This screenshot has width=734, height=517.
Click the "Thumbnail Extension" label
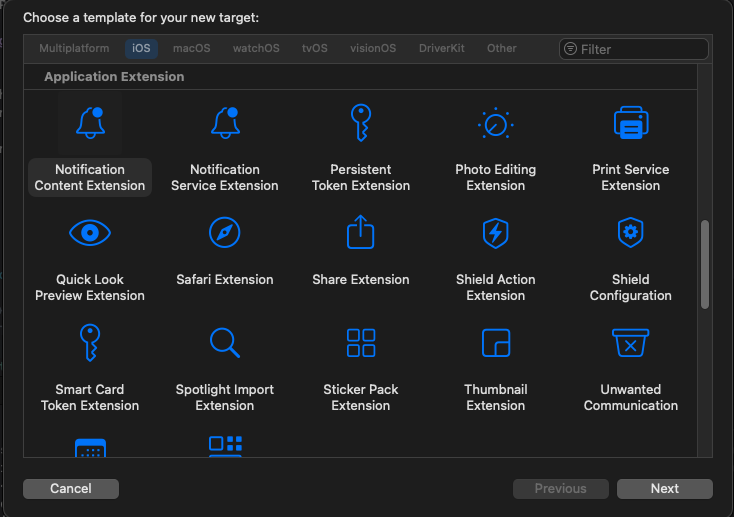tap(496, 398)
